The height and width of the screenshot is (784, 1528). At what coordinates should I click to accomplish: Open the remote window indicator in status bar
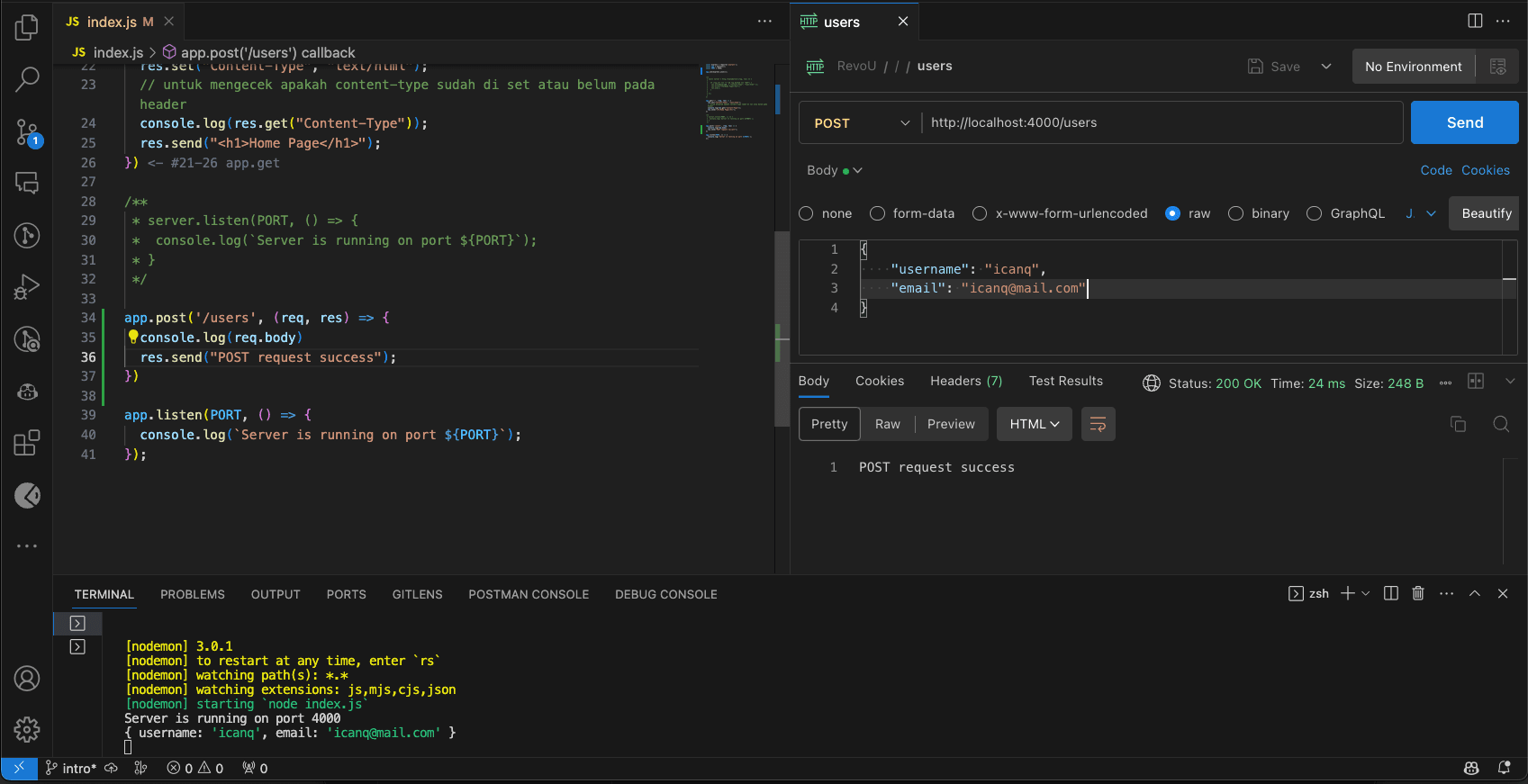[x=19, y=768]
